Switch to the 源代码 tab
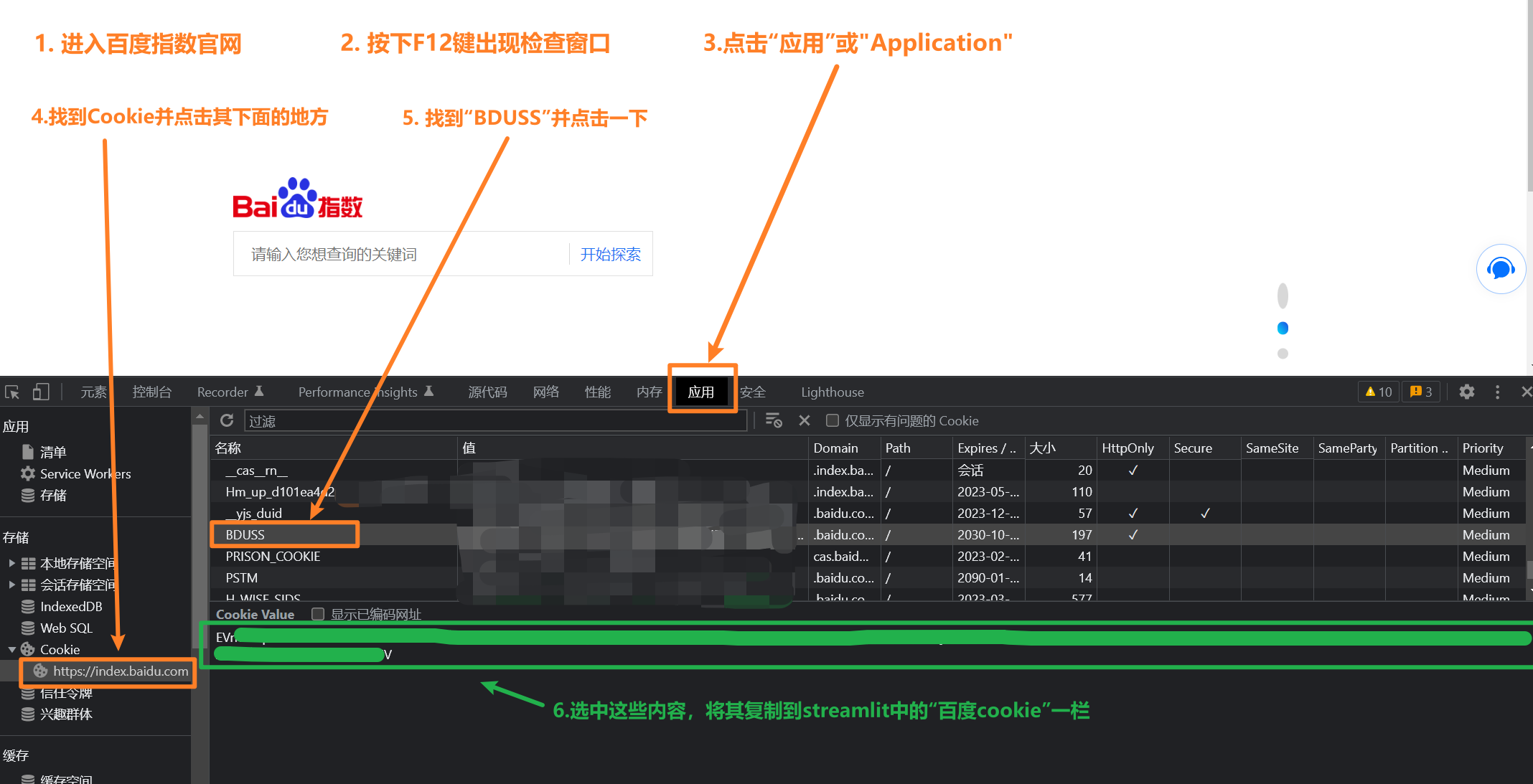 click(487, 392)
